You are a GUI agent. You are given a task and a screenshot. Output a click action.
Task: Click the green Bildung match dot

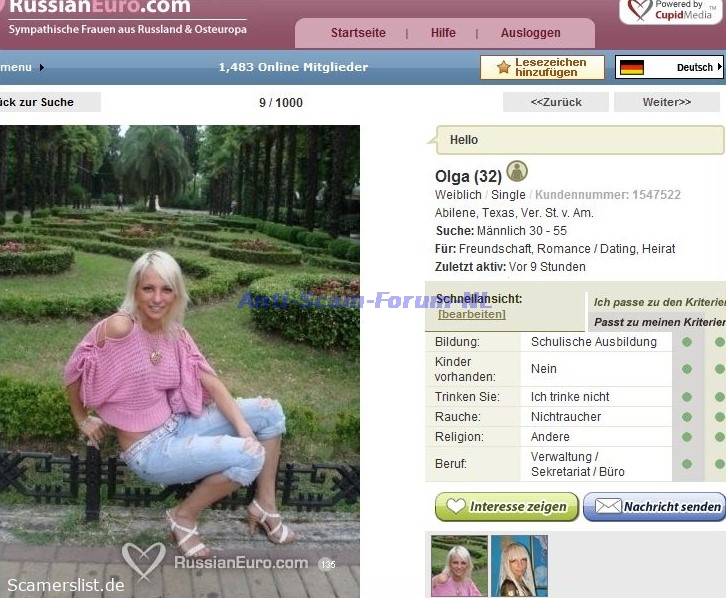686,342
